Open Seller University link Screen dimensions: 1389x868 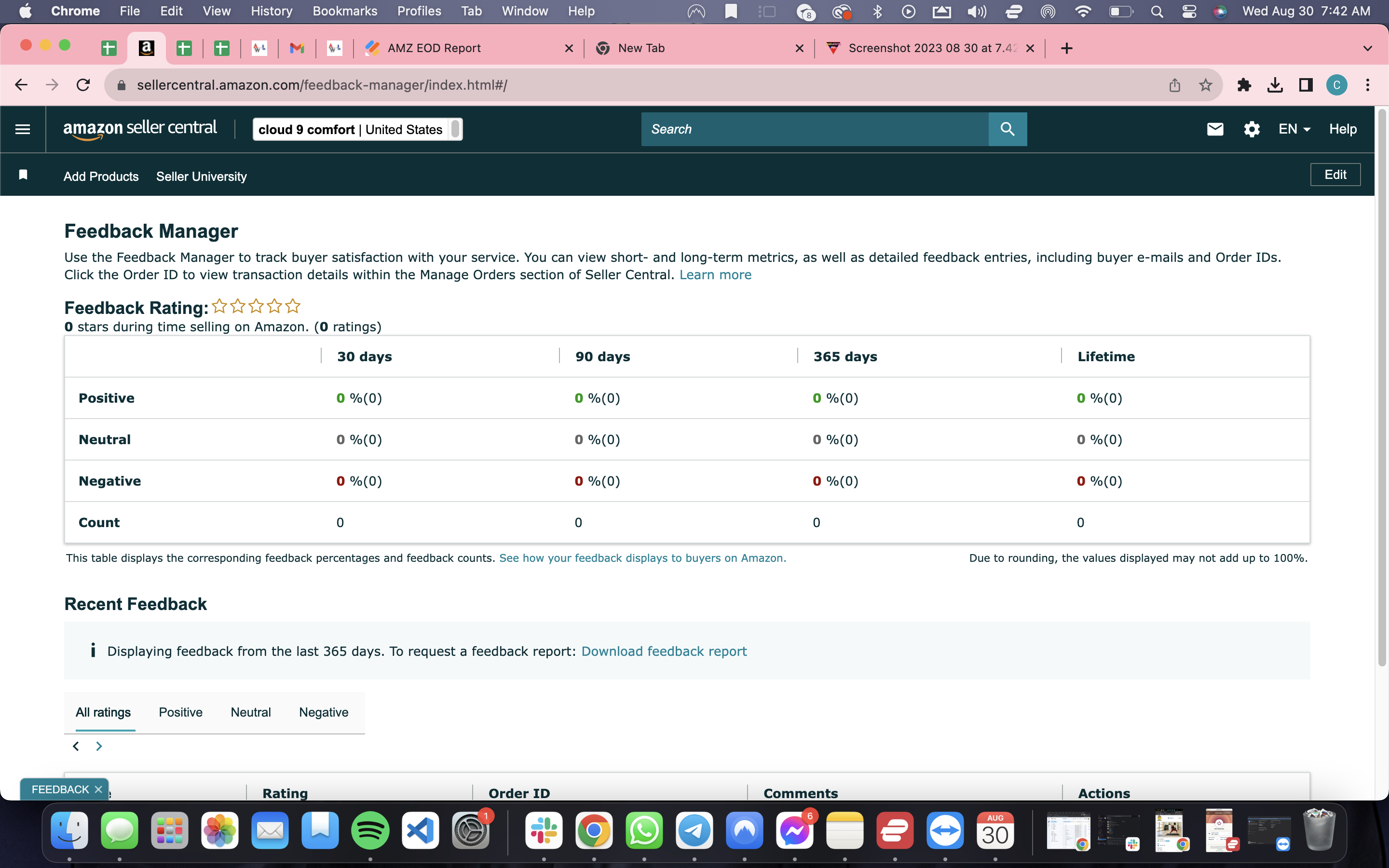pyautogui.click(x=202, y=176)
